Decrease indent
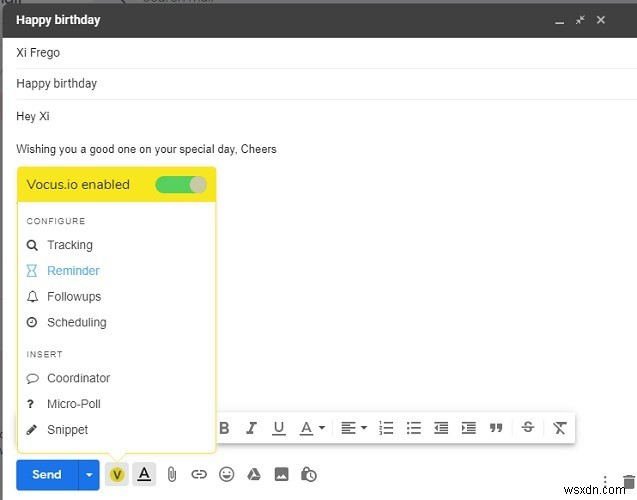Image resolution: width=637 pixels, height=500 pixels. (441, 428)
